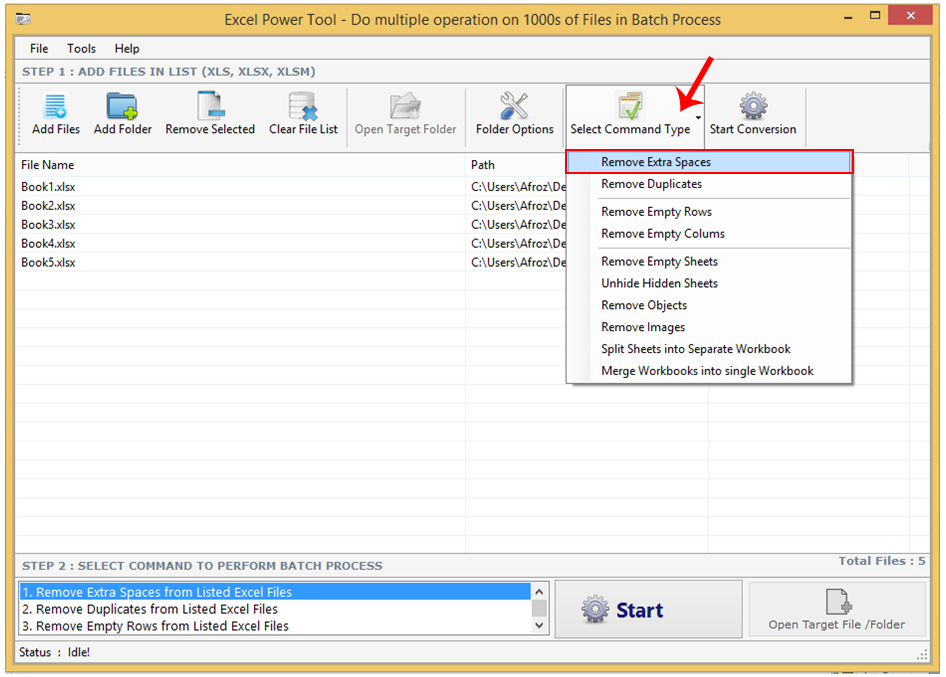
Task: Select '1. Remove Extra Spaces from Listed Excel Files'
Action: (275, 592)
